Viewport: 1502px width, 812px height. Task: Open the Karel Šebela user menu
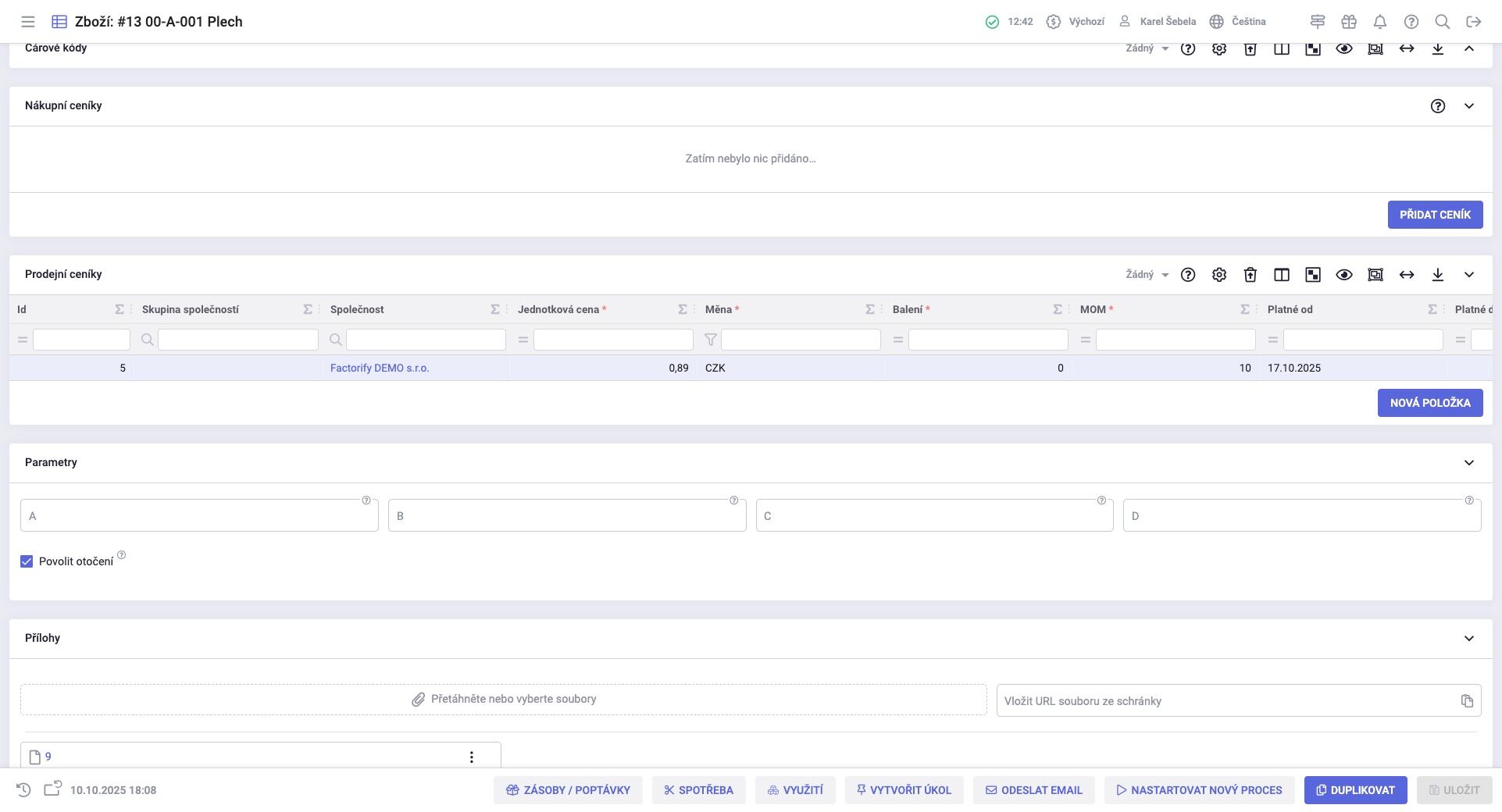[x=1158, y=22]
